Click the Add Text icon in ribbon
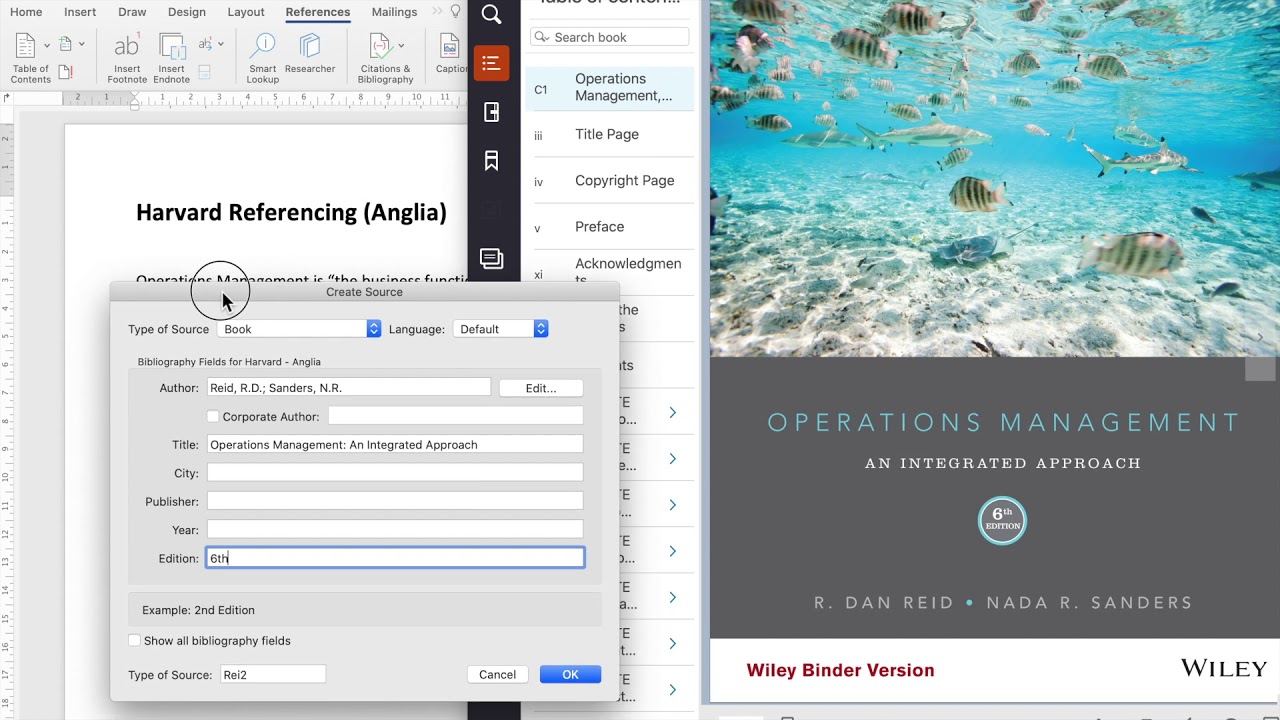Viewport: 1280px width, 720px height. [65, 44]
